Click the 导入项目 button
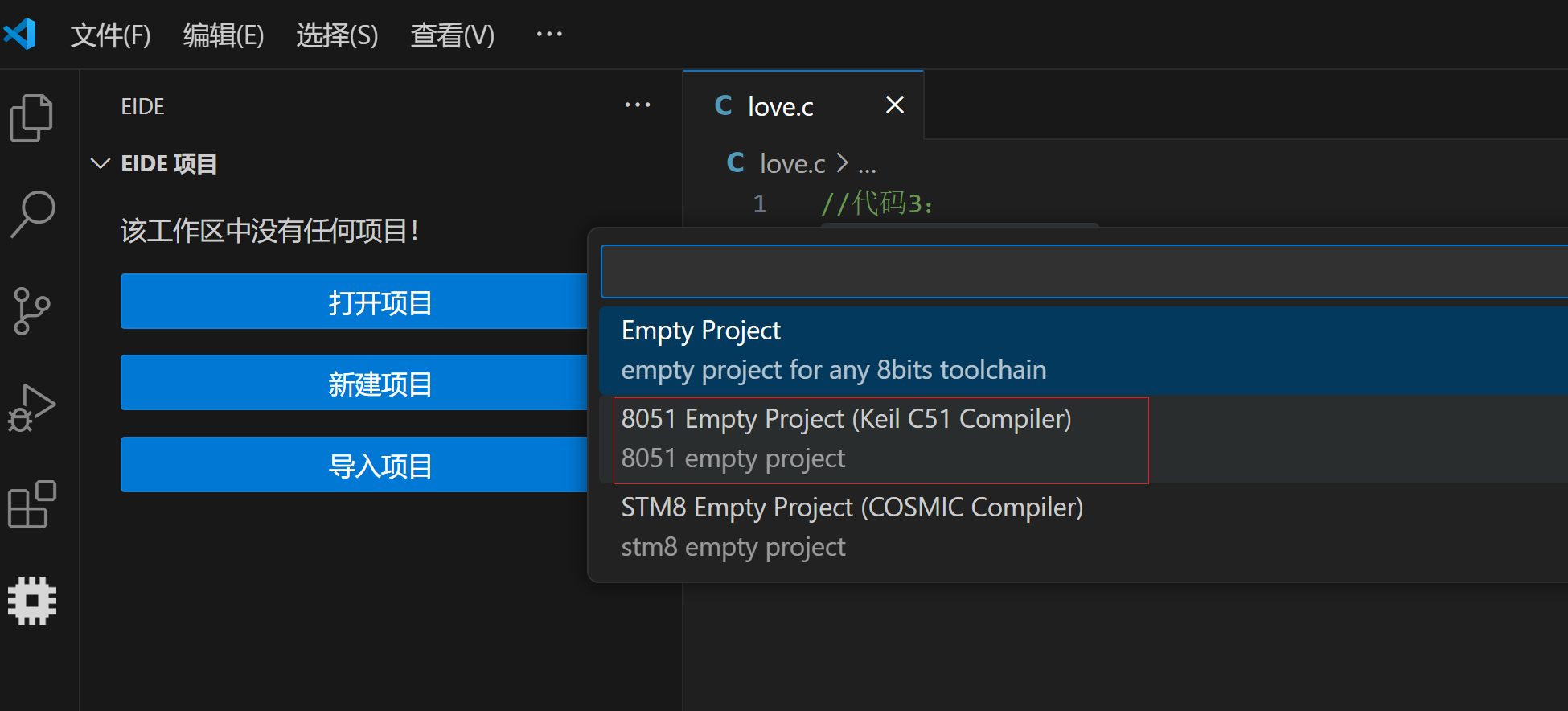Screen dimensions: 1568x711 click(x=355, y=465)
